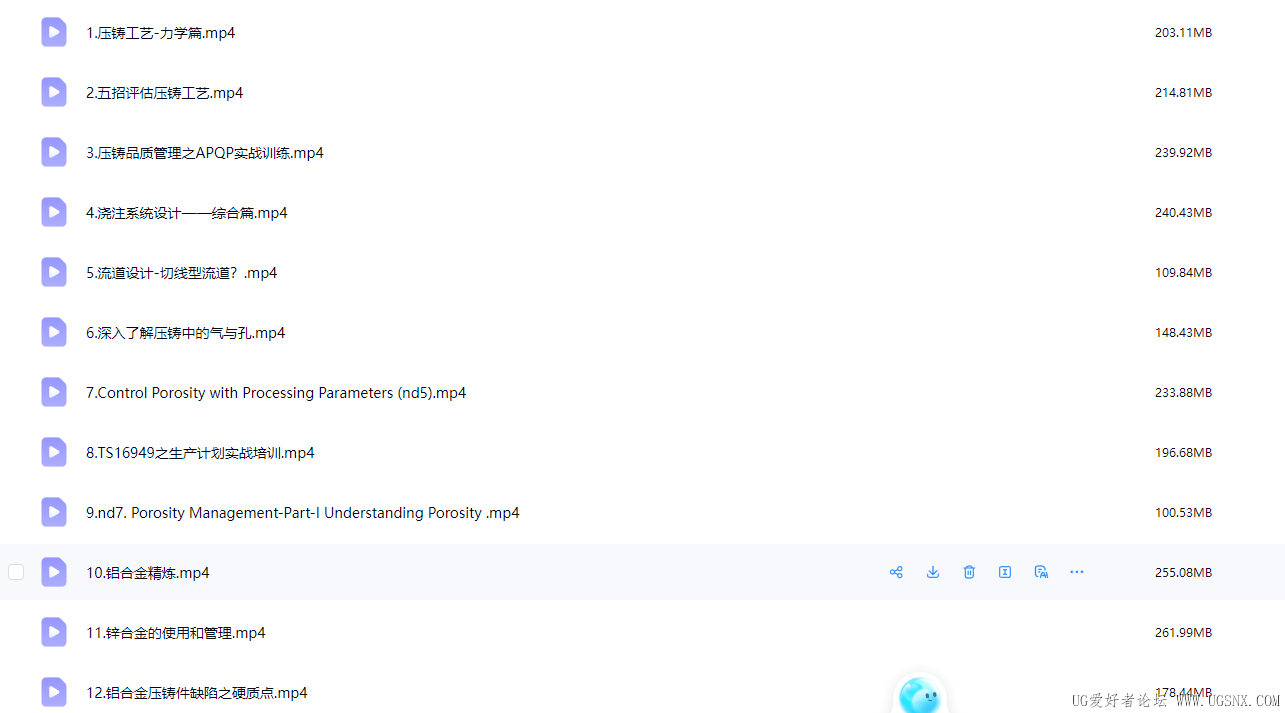Viewport: 1285px width, 713px height.
Task: Open 7.Control Porosity with Processing Parameters video
Action: pos(276,393)
